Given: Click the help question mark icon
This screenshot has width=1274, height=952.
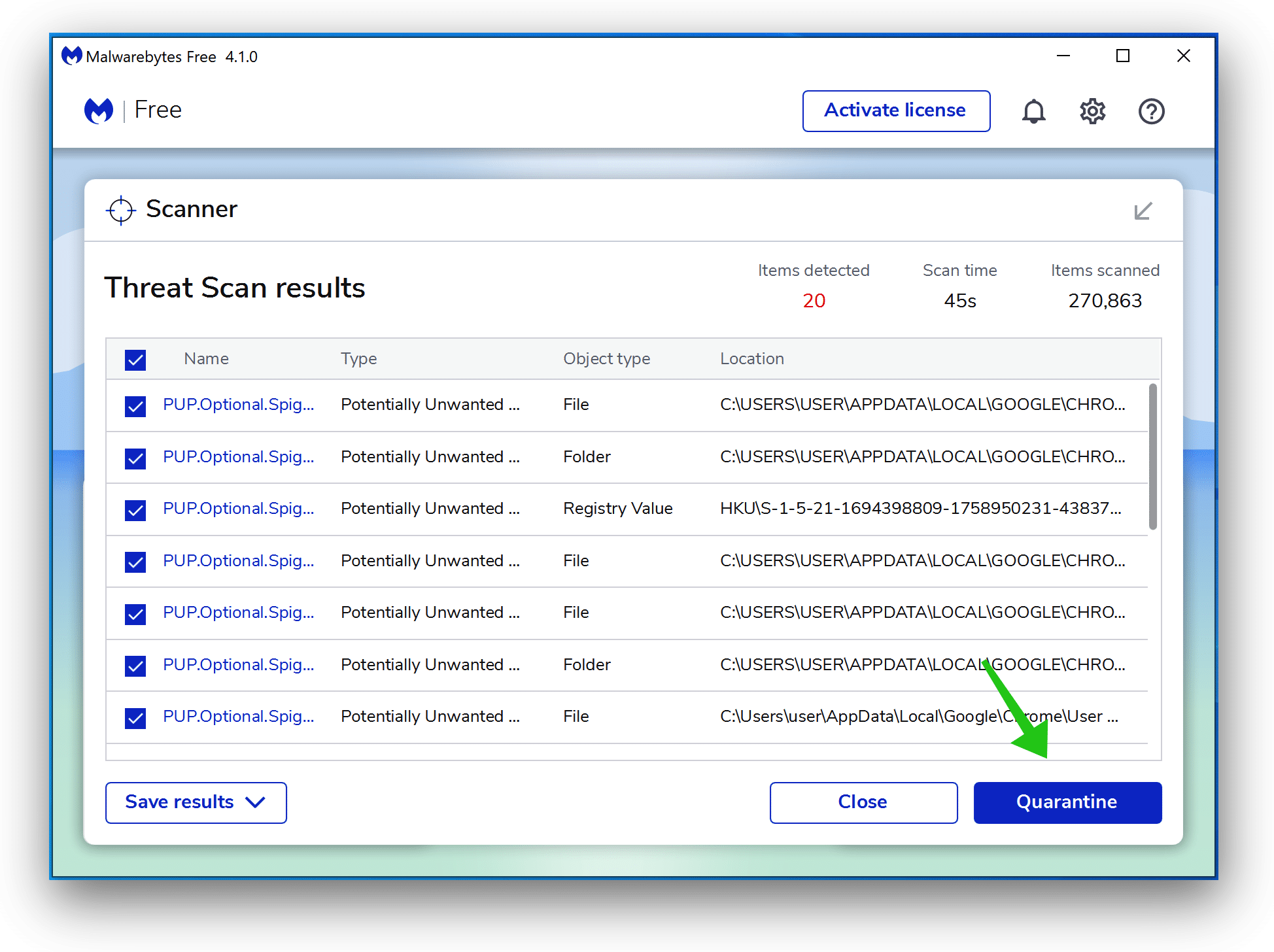Looking at the screenshot, I should point(1151,111).
